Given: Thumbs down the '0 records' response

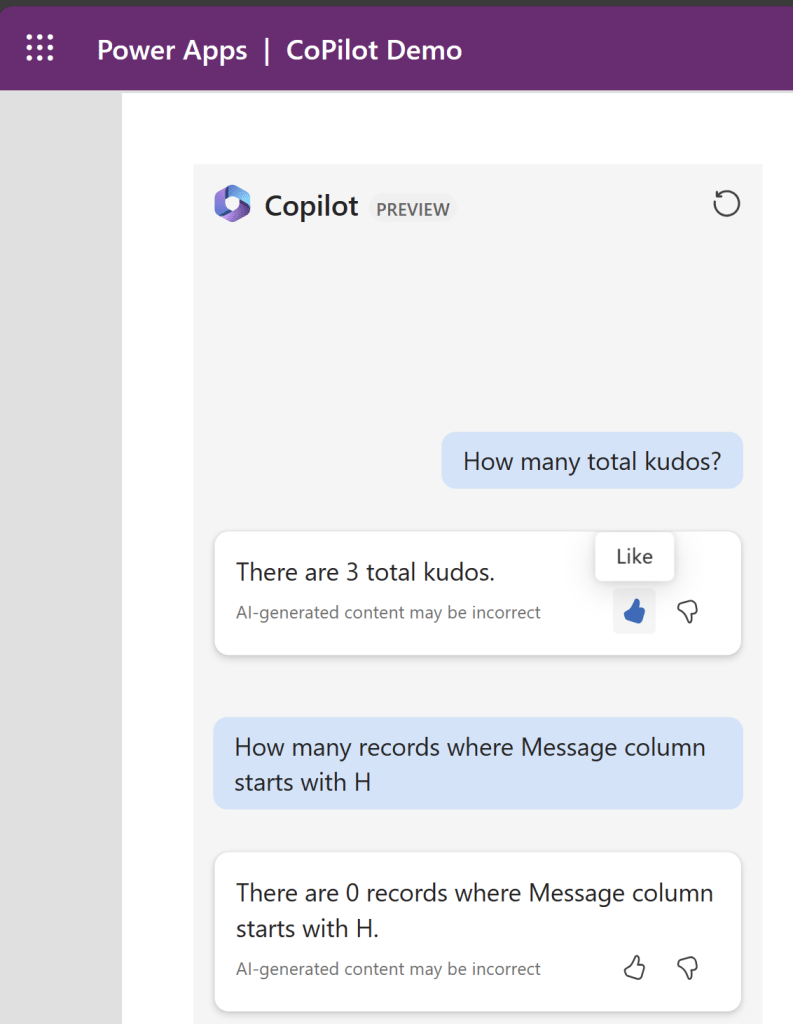Looking at the screenshot, I should coord(687,967).
